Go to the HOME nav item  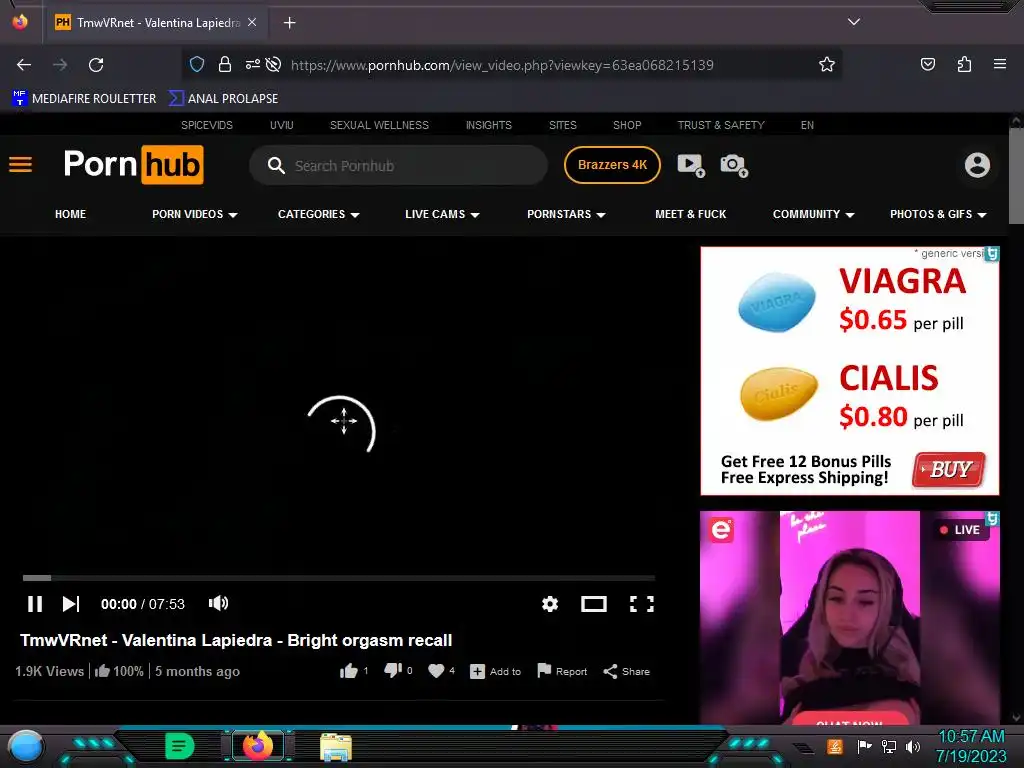click(71, 214)
